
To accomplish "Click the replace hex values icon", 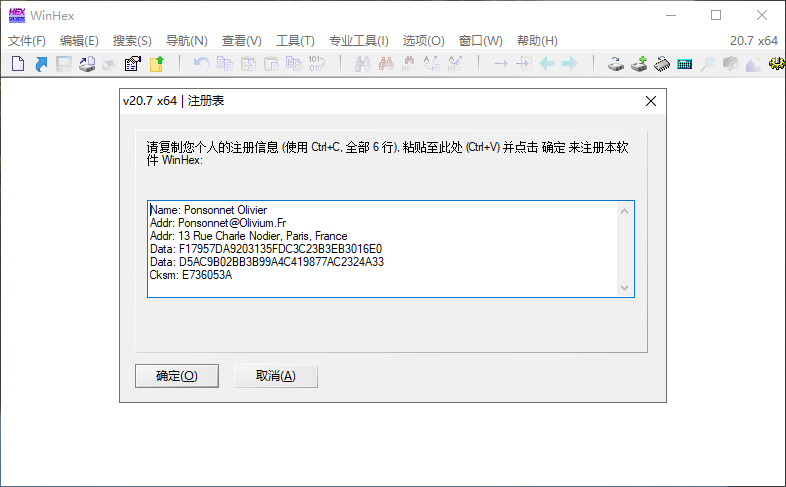I will coord(455,64).
